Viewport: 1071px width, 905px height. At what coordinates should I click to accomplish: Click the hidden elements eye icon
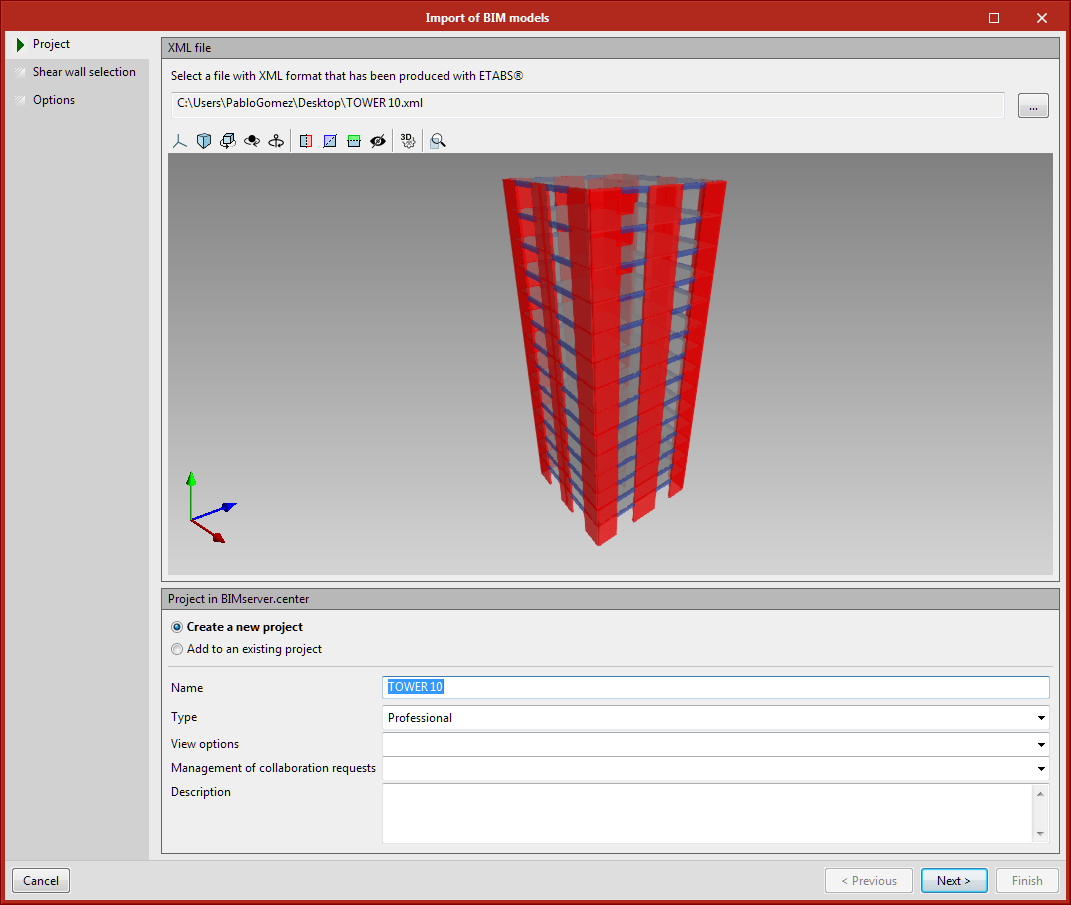[x=378, y=141]
